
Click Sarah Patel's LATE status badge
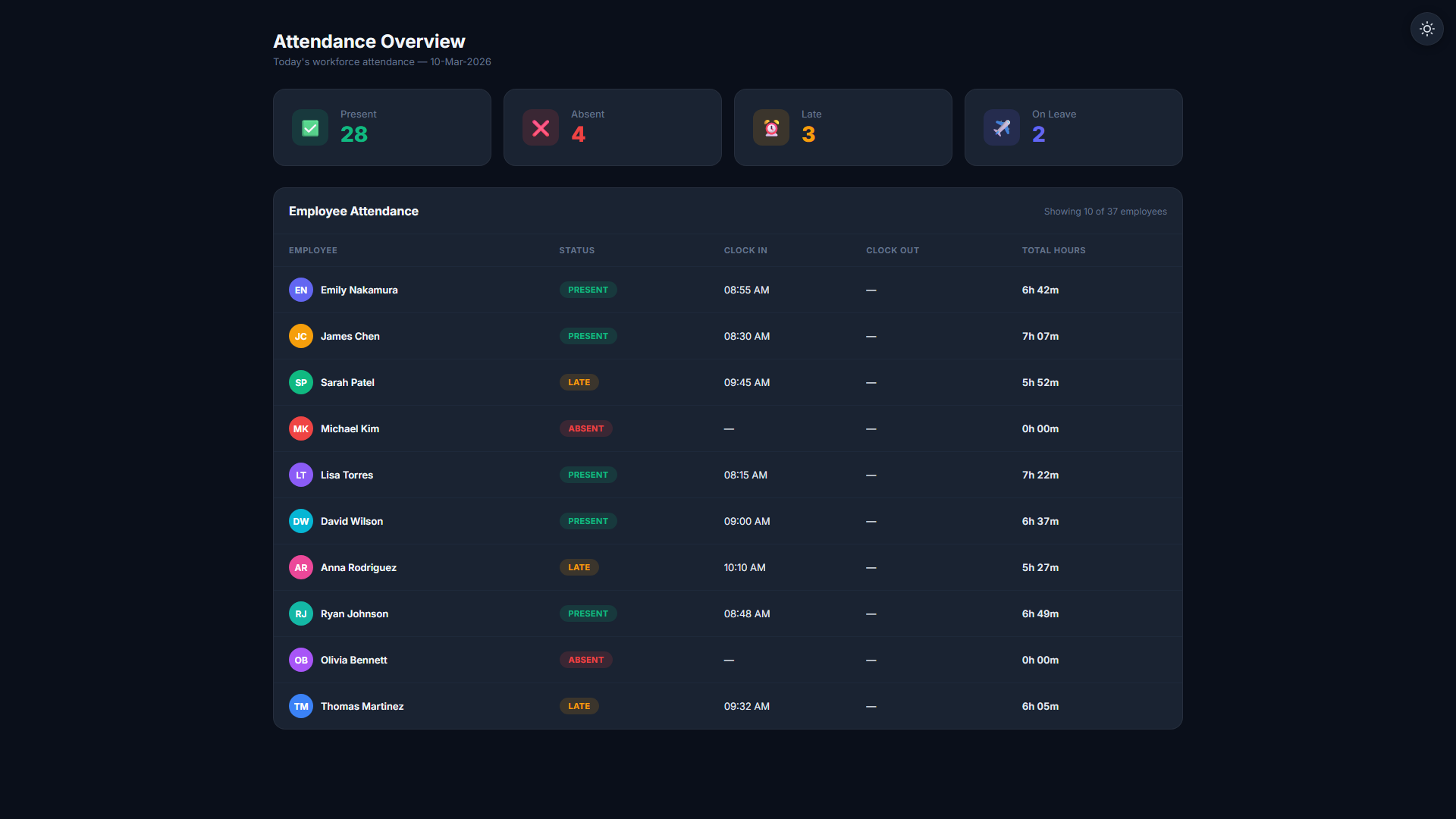[579, 382]
